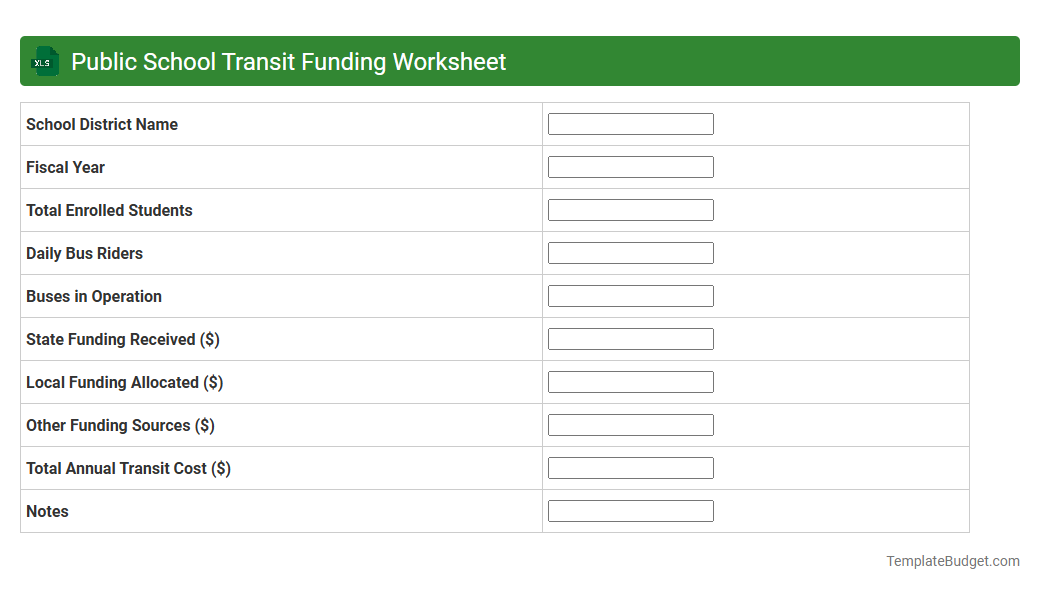Click the Local Funding Allocated input box
The width and height of the screenshot is (1040, 590).
[x=630, y=381]
